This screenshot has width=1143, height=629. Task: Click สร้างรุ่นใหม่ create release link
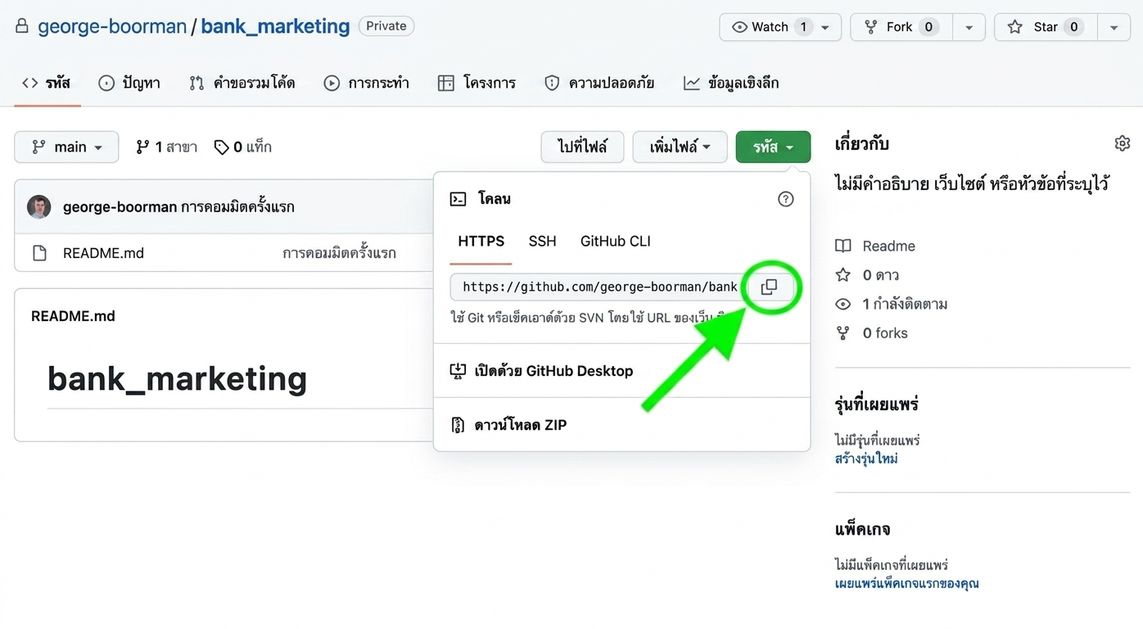click(x=866, y=458)
